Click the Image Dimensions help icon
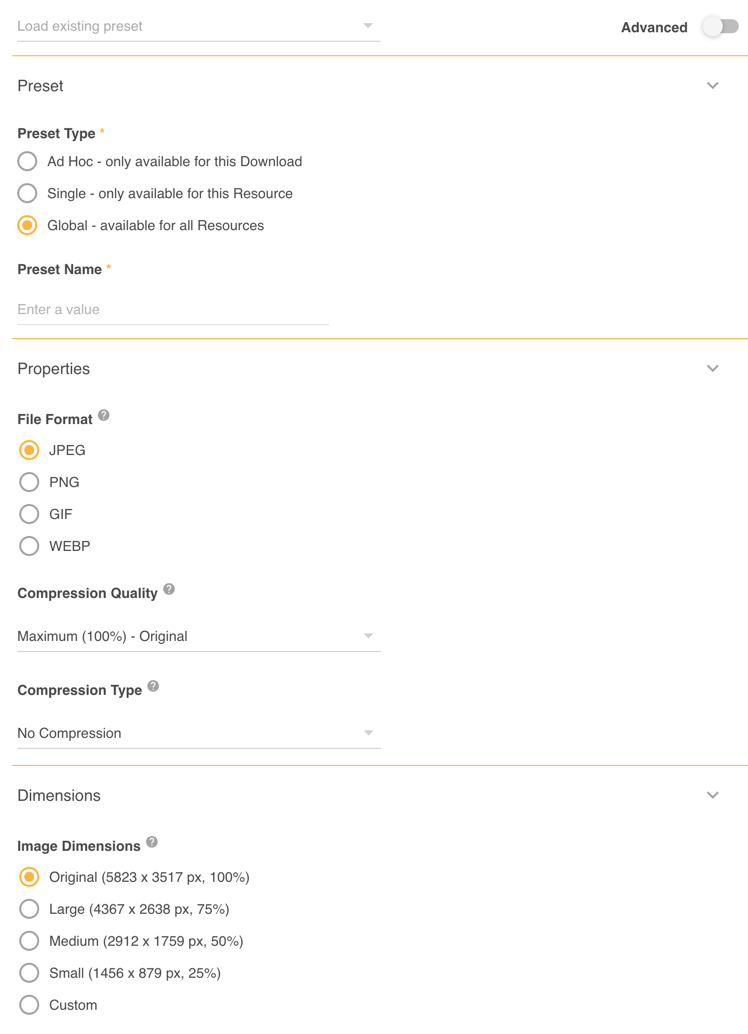 tap(152, 843)
